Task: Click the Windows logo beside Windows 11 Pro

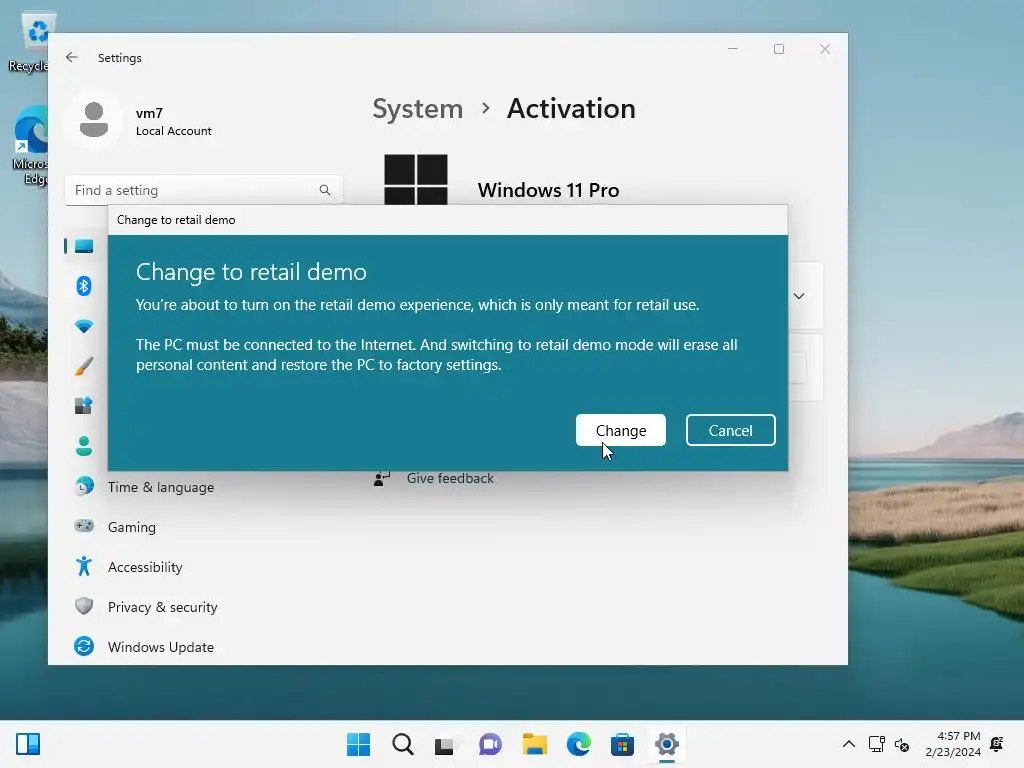Action: coord(416,179)
